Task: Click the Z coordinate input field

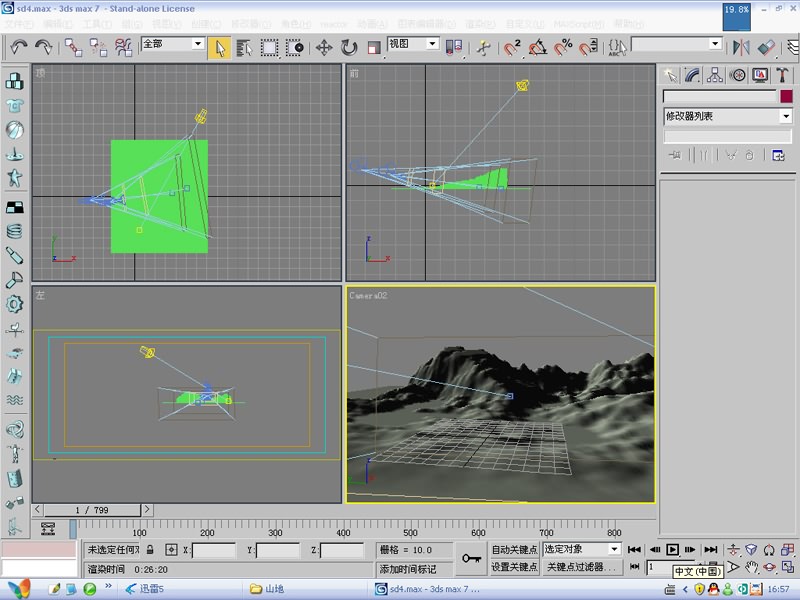Action: point(342,550)
